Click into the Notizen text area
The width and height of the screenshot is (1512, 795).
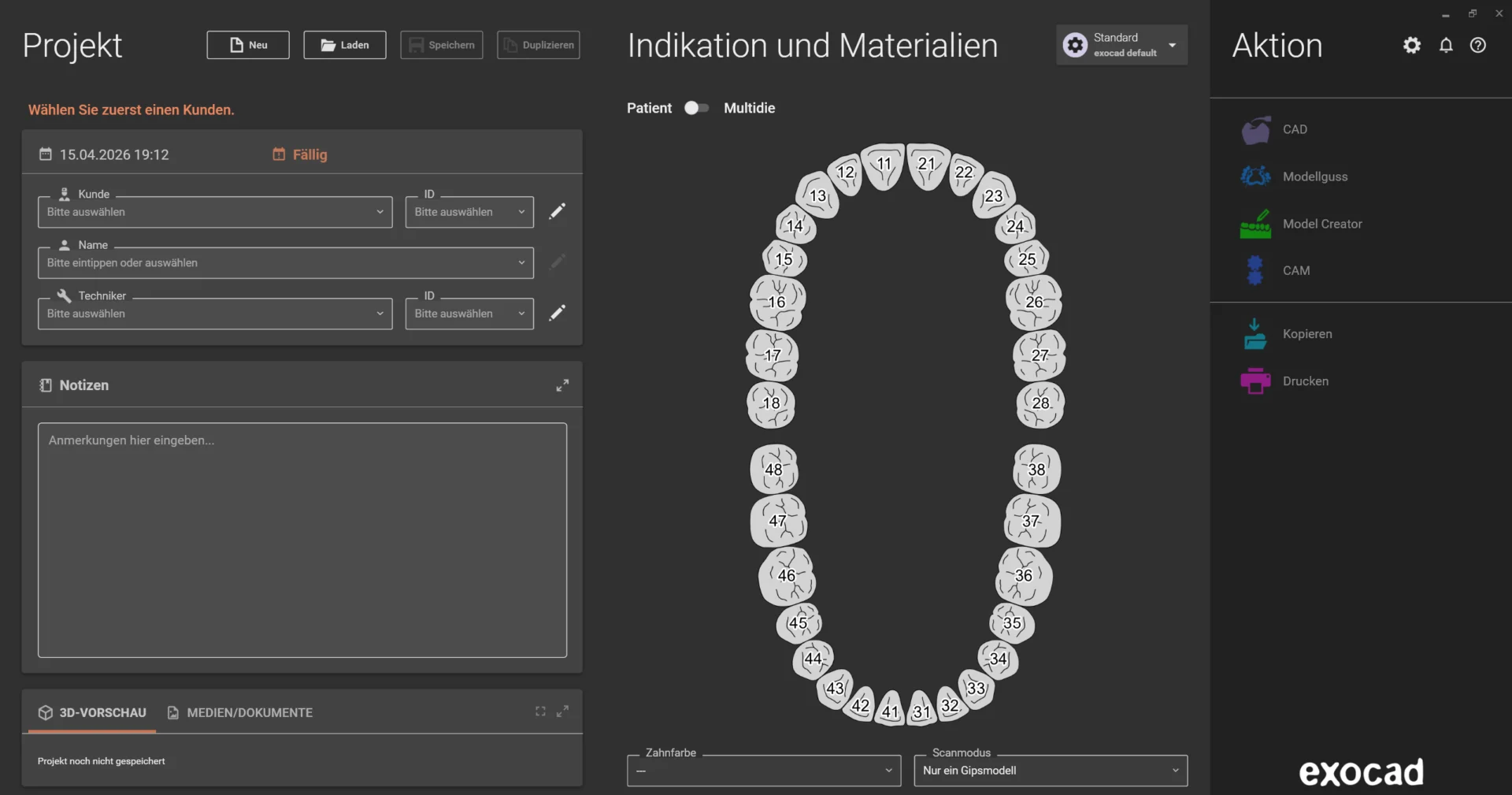(x=302, y=540)
